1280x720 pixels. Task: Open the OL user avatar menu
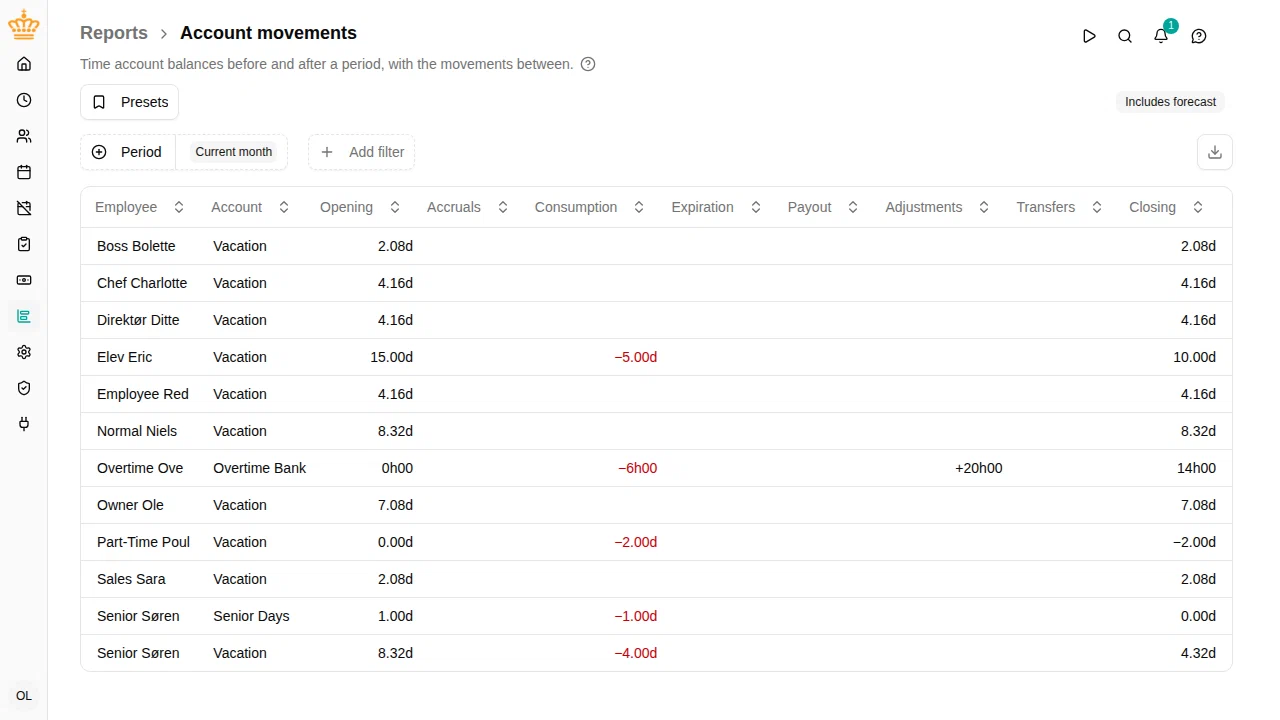click(x=24, y=696)
